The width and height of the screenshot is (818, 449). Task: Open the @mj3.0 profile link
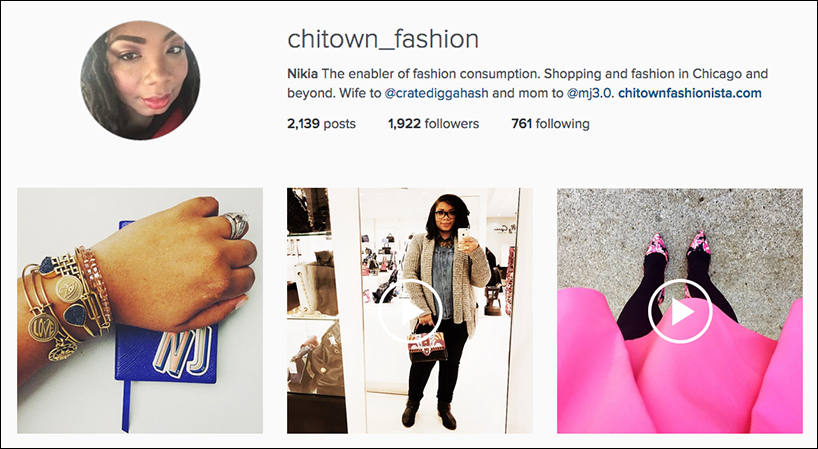click(589, 93)
